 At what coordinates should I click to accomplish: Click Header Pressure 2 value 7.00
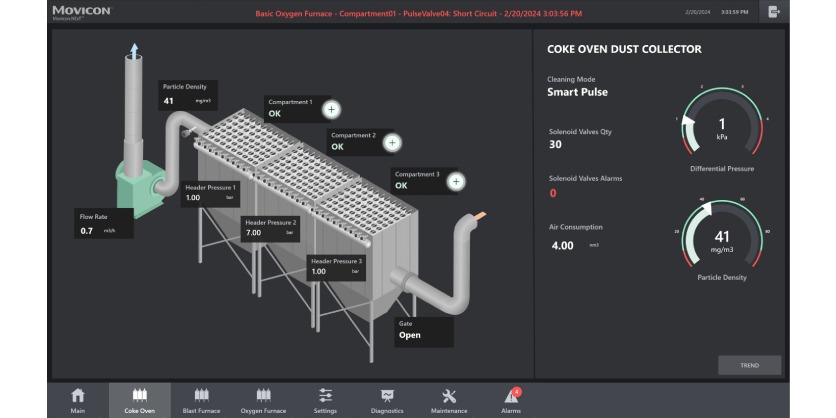[253, 232]
